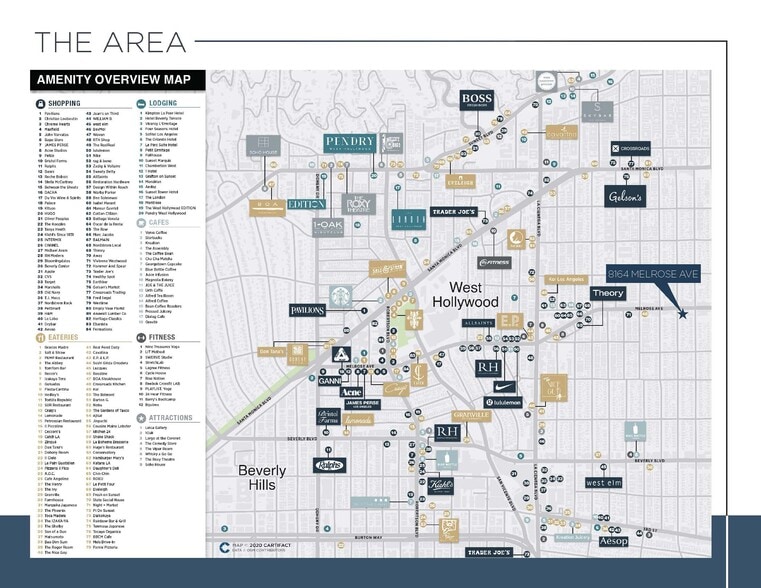Select the Eateries legend heading
This screenshot has width=761, height=588.
(63, 338)
